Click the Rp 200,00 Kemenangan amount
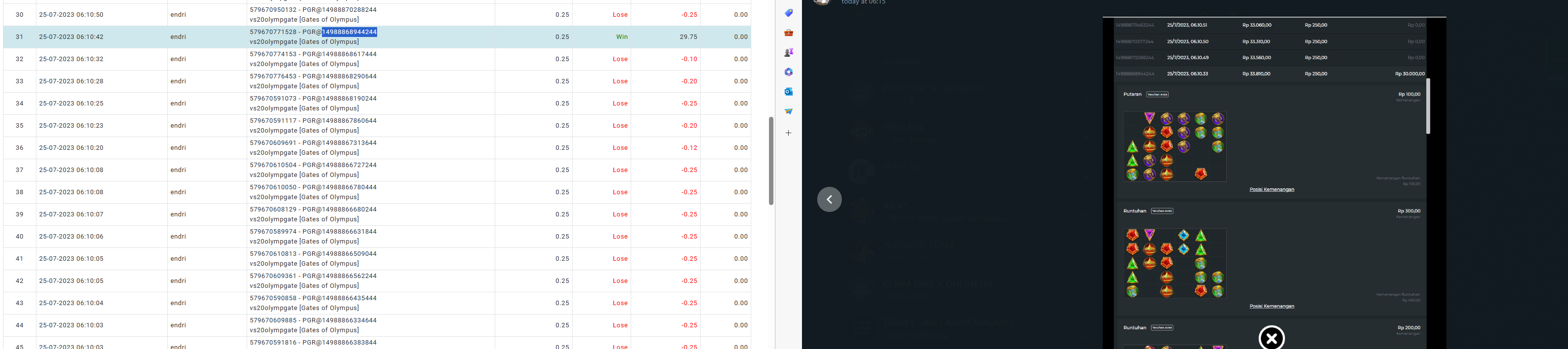 [x=1409, y=328]
